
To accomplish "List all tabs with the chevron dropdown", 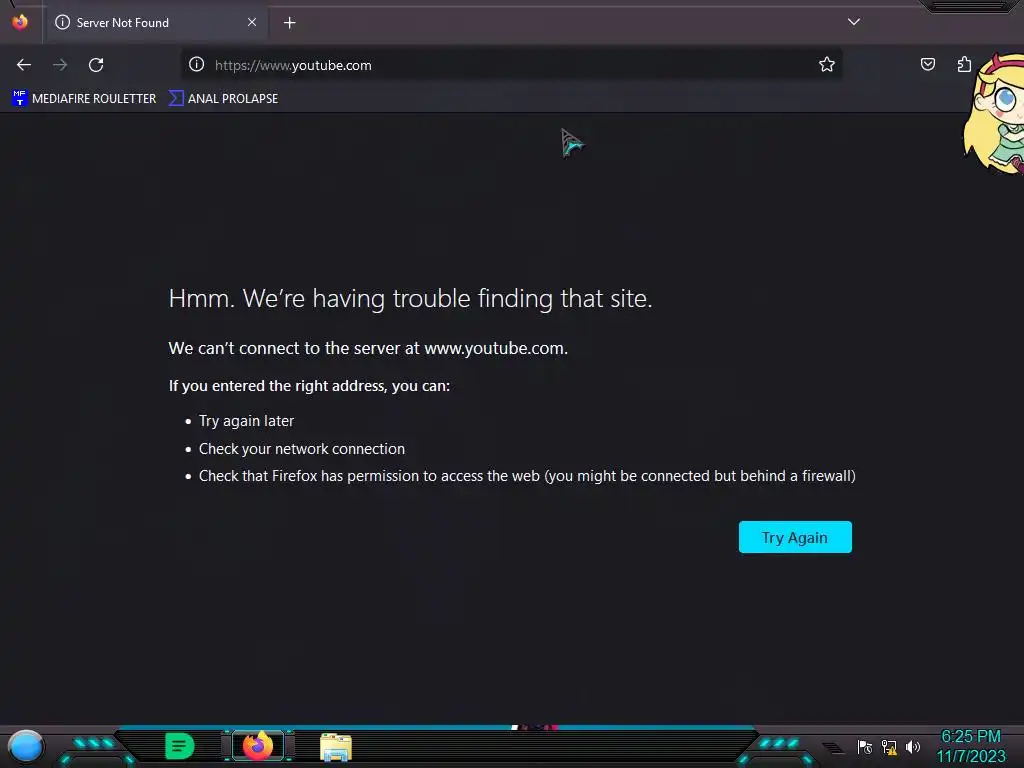I will (x=854, y=22).
